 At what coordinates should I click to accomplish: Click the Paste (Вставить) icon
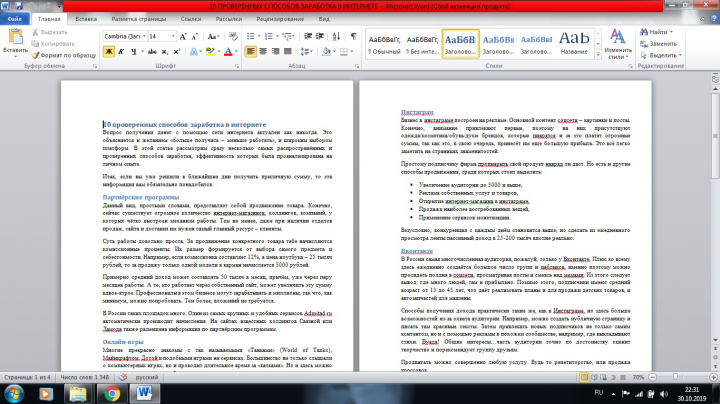coord(15,37)
